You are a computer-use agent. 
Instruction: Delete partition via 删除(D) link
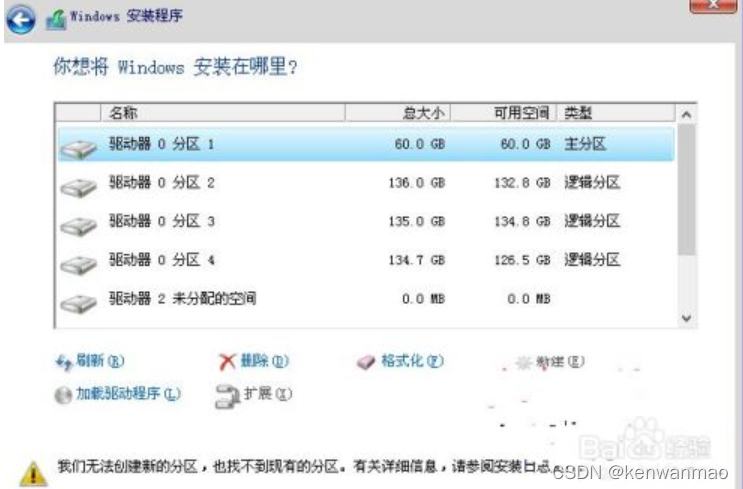264,361
